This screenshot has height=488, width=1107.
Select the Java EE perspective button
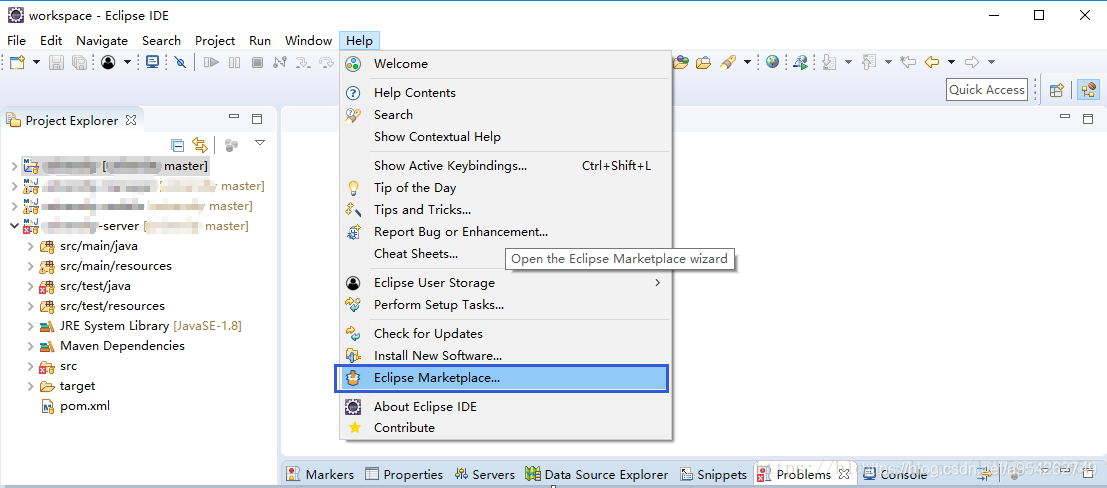(1087, 90)
